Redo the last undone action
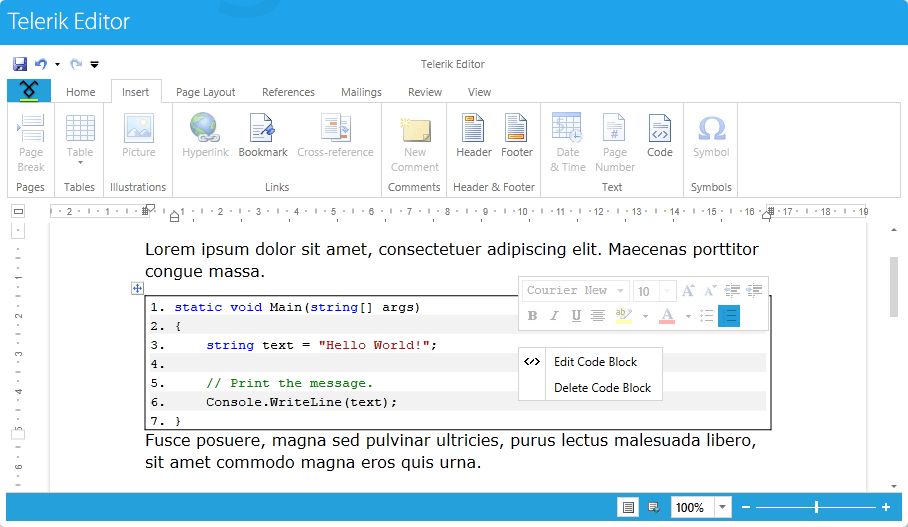Screen dimensions: 908x527 coord(76,64)
